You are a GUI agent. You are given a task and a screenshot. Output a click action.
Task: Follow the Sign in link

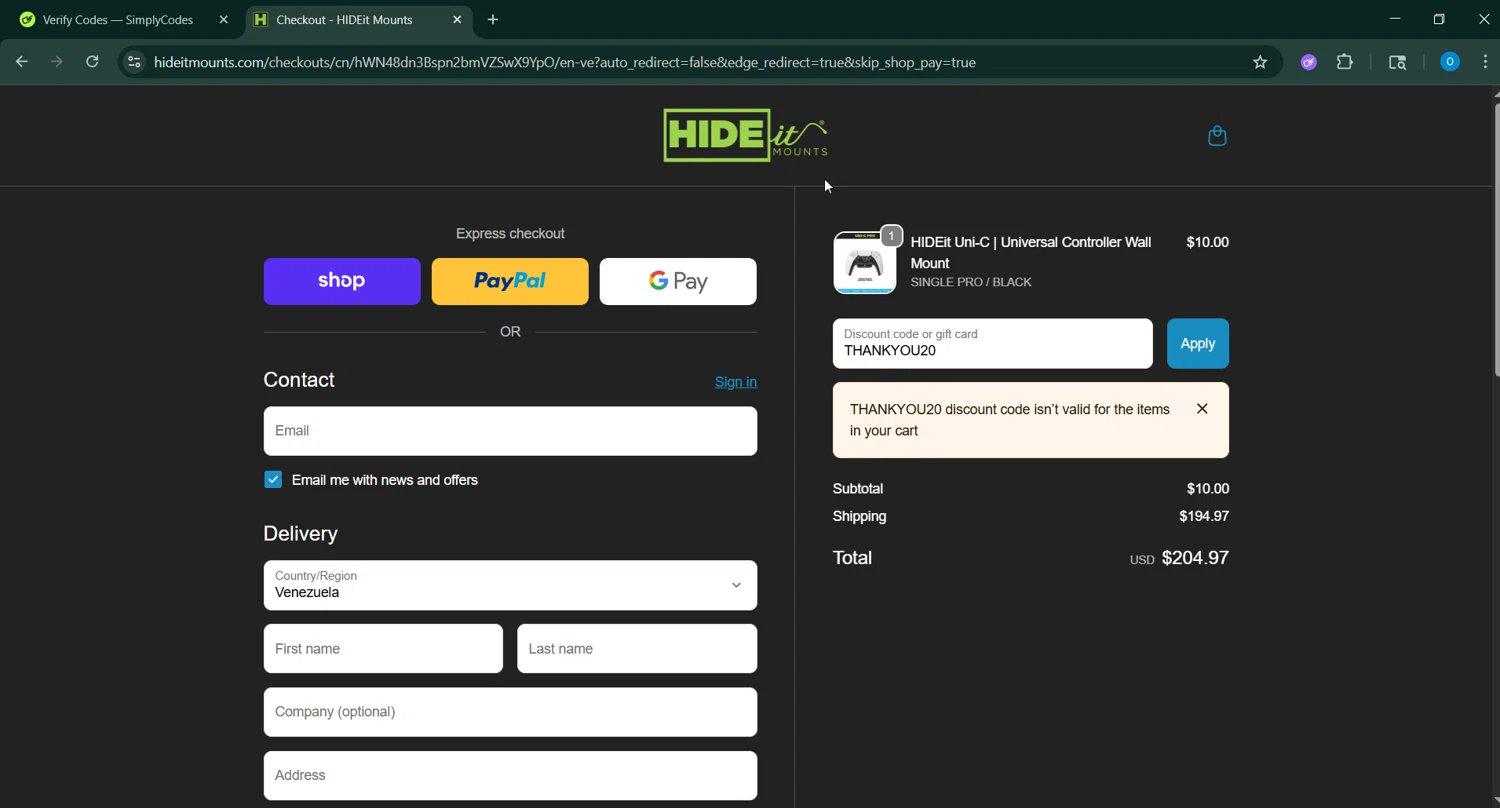736,382
